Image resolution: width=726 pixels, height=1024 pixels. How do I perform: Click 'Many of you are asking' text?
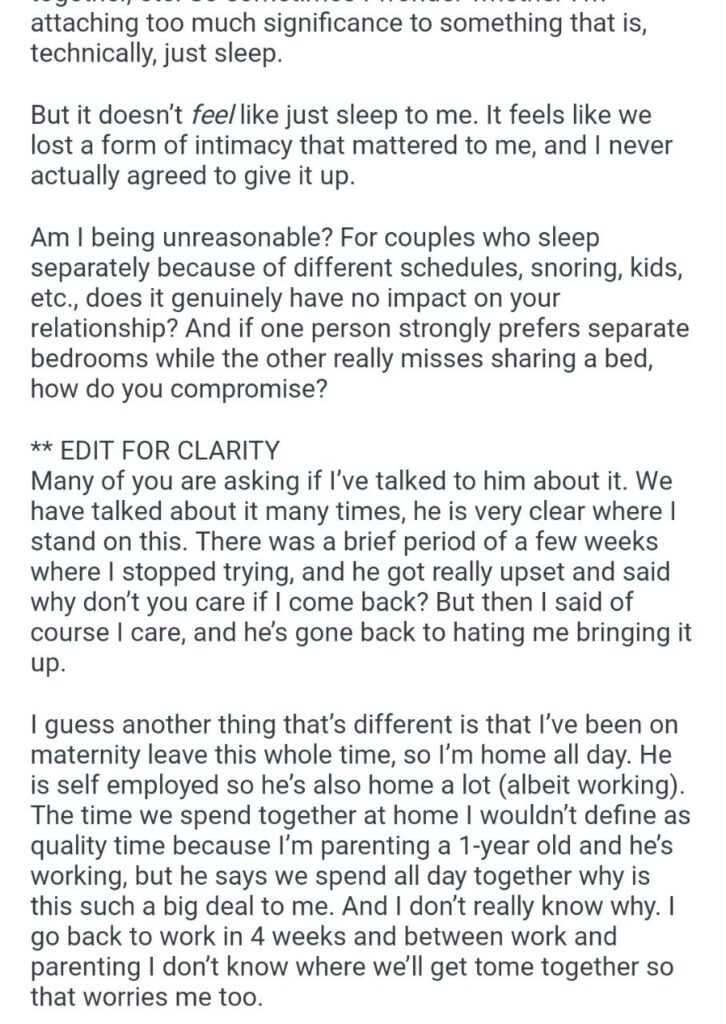pos(165,481)
